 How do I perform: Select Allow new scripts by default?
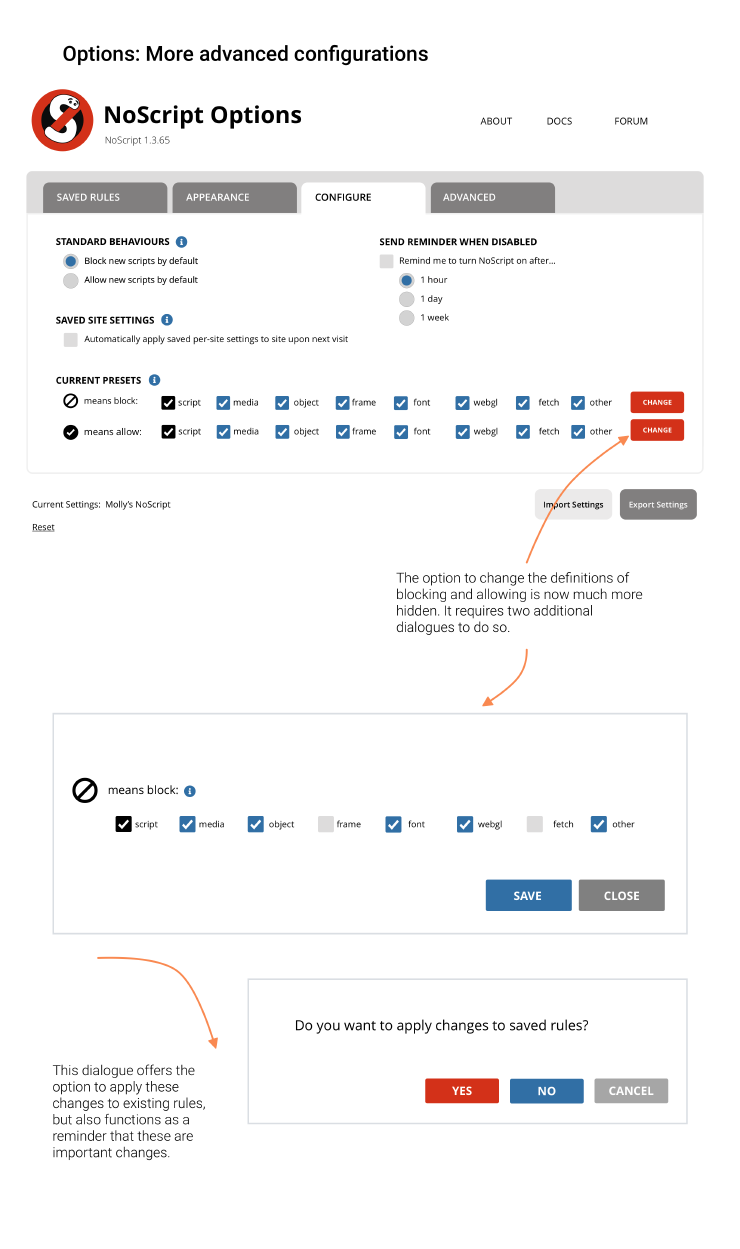point(71,280)
